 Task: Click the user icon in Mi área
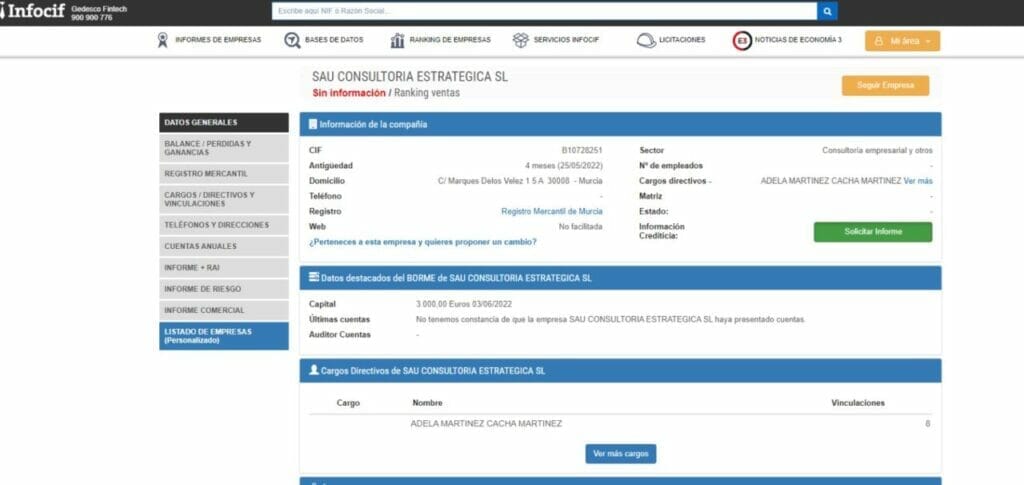tap(878, 41)
